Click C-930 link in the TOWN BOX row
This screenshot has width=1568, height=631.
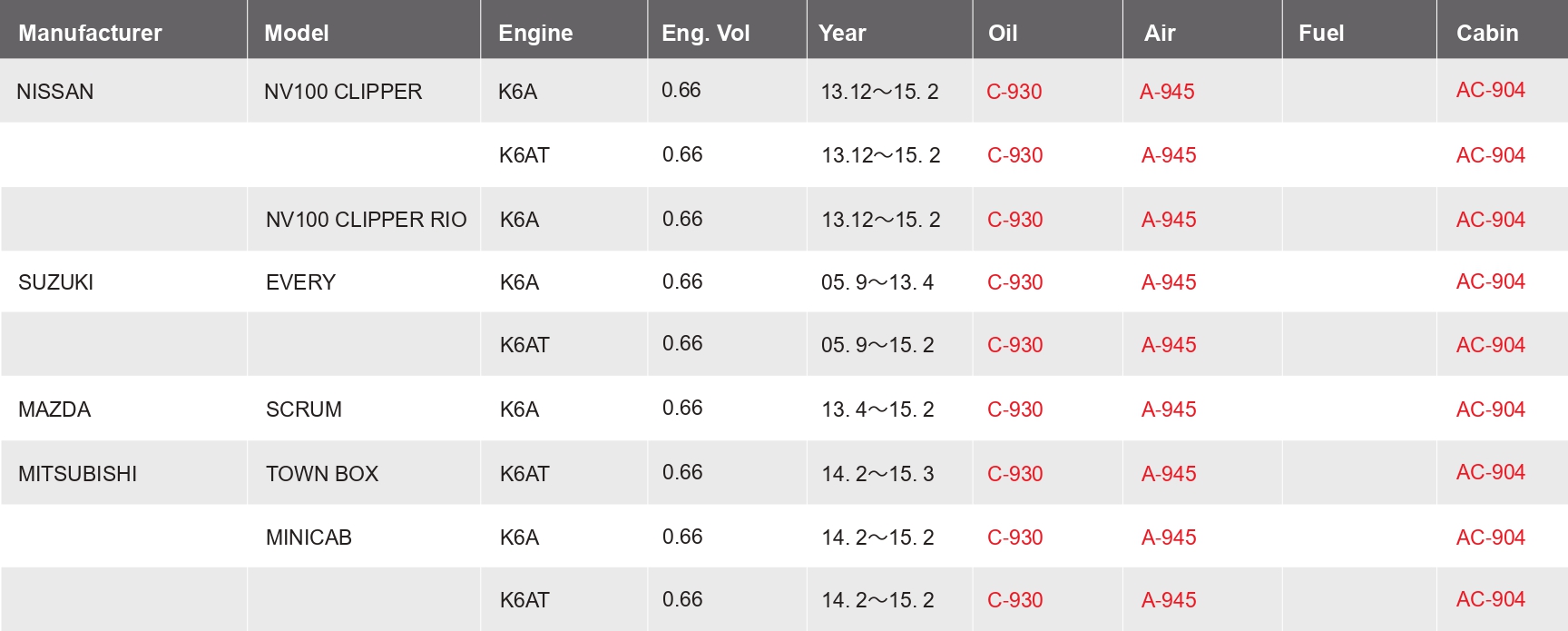coord(1014,474)
